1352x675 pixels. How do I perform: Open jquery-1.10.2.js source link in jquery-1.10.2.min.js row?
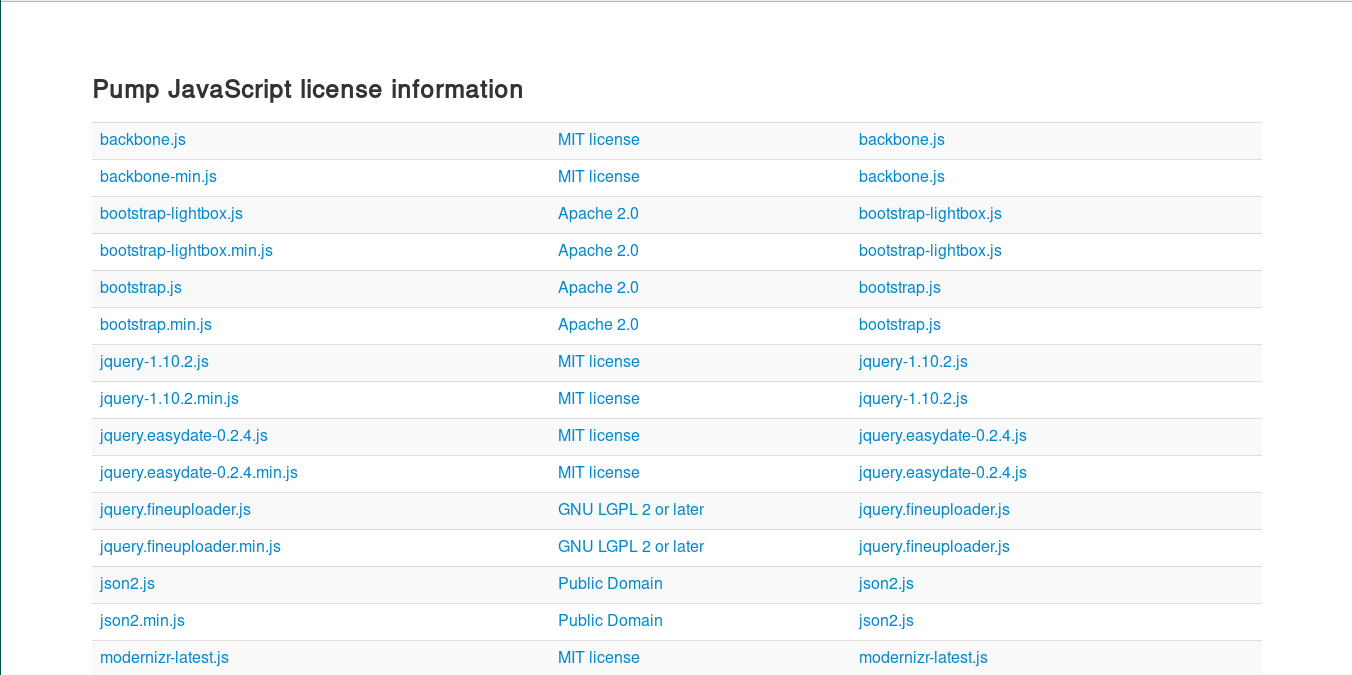[x=913, y=399]
